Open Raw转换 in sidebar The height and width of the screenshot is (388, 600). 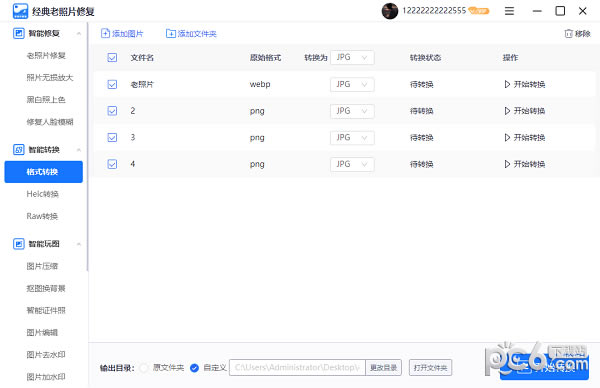tap(42, 216)
